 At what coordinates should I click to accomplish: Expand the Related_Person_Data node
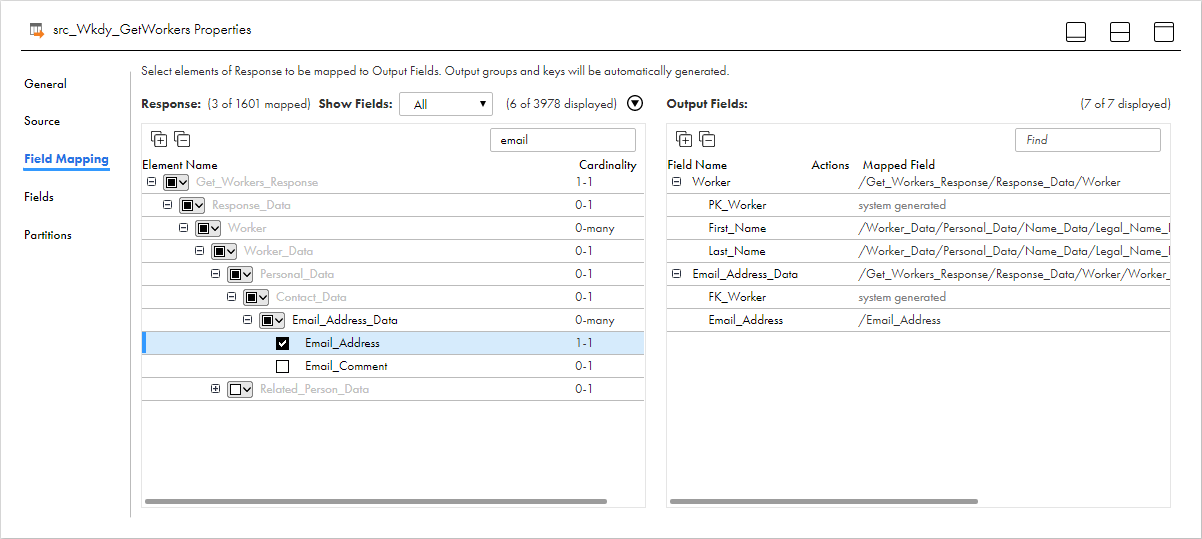point(216,389)
